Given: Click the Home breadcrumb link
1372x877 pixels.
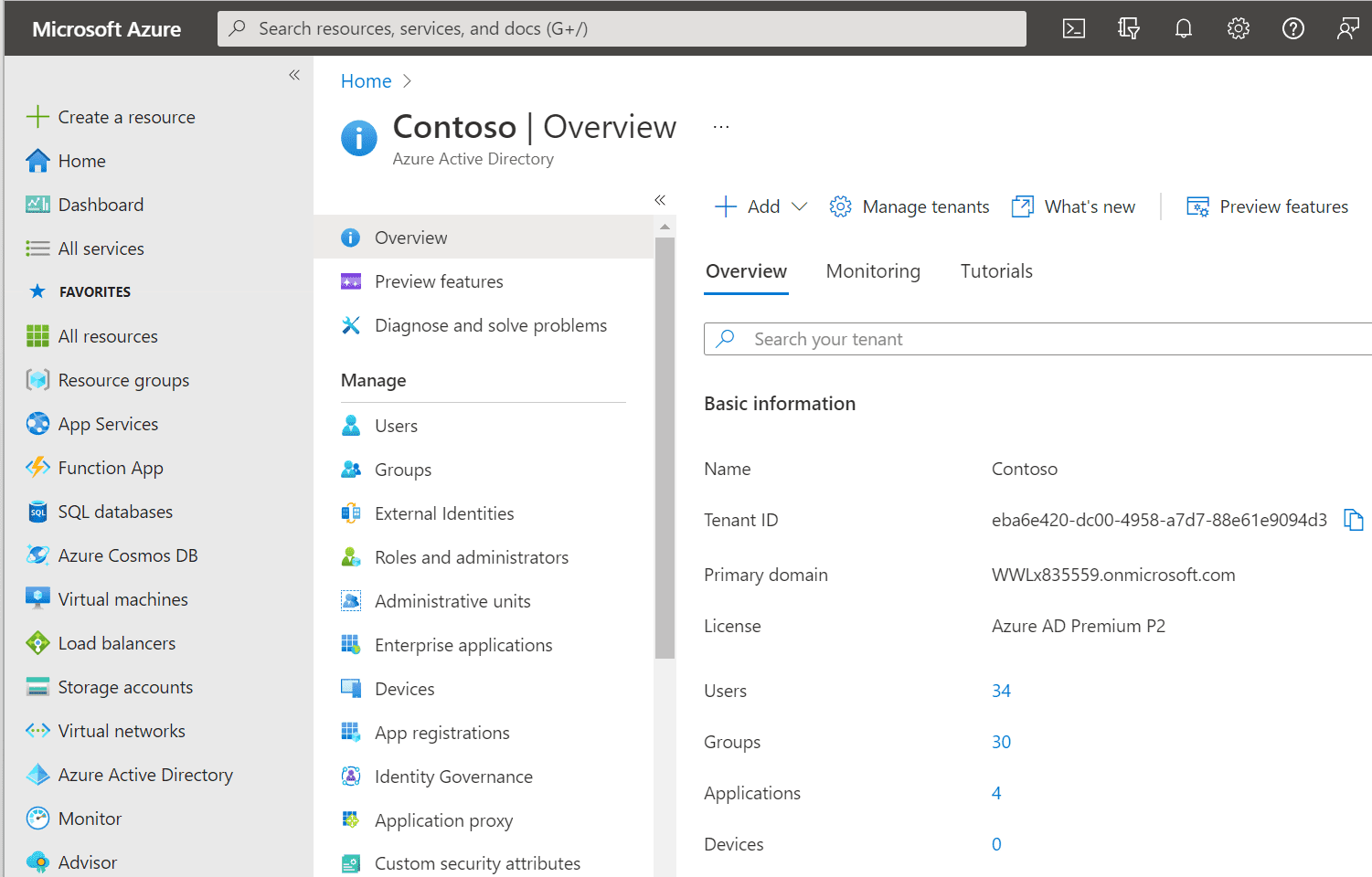Looking at the screenshot, I should coord(366,81).
